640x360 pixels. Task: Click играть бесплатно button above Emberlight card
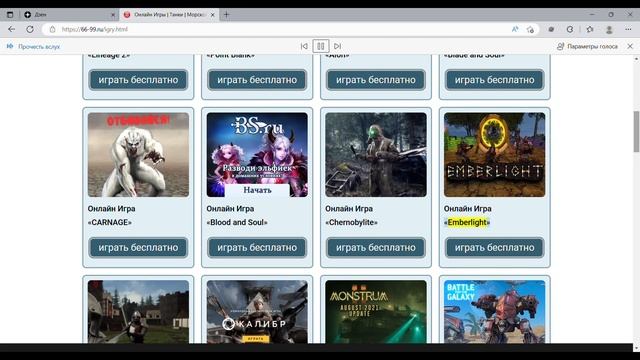495,80
